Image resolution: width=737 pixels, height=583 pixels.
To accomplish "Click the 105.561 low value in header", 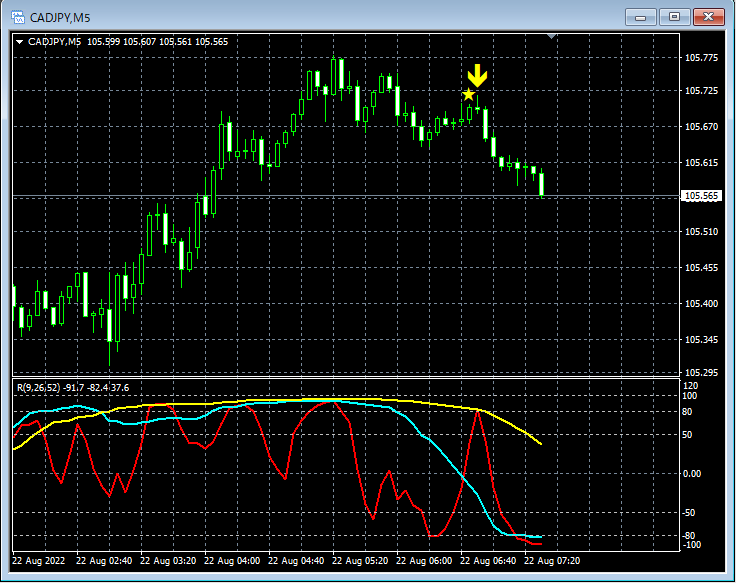I will click(175, 42).
